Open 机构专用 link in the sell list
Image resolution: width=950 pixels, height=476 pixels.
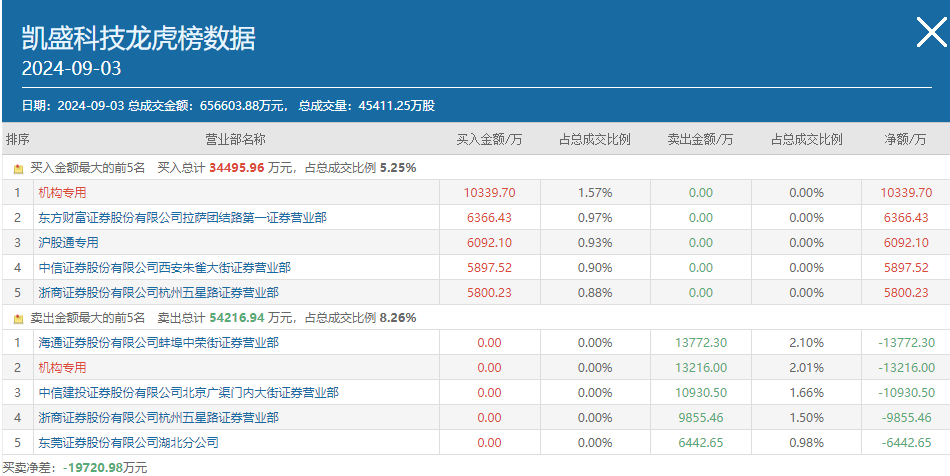point(62,368)
